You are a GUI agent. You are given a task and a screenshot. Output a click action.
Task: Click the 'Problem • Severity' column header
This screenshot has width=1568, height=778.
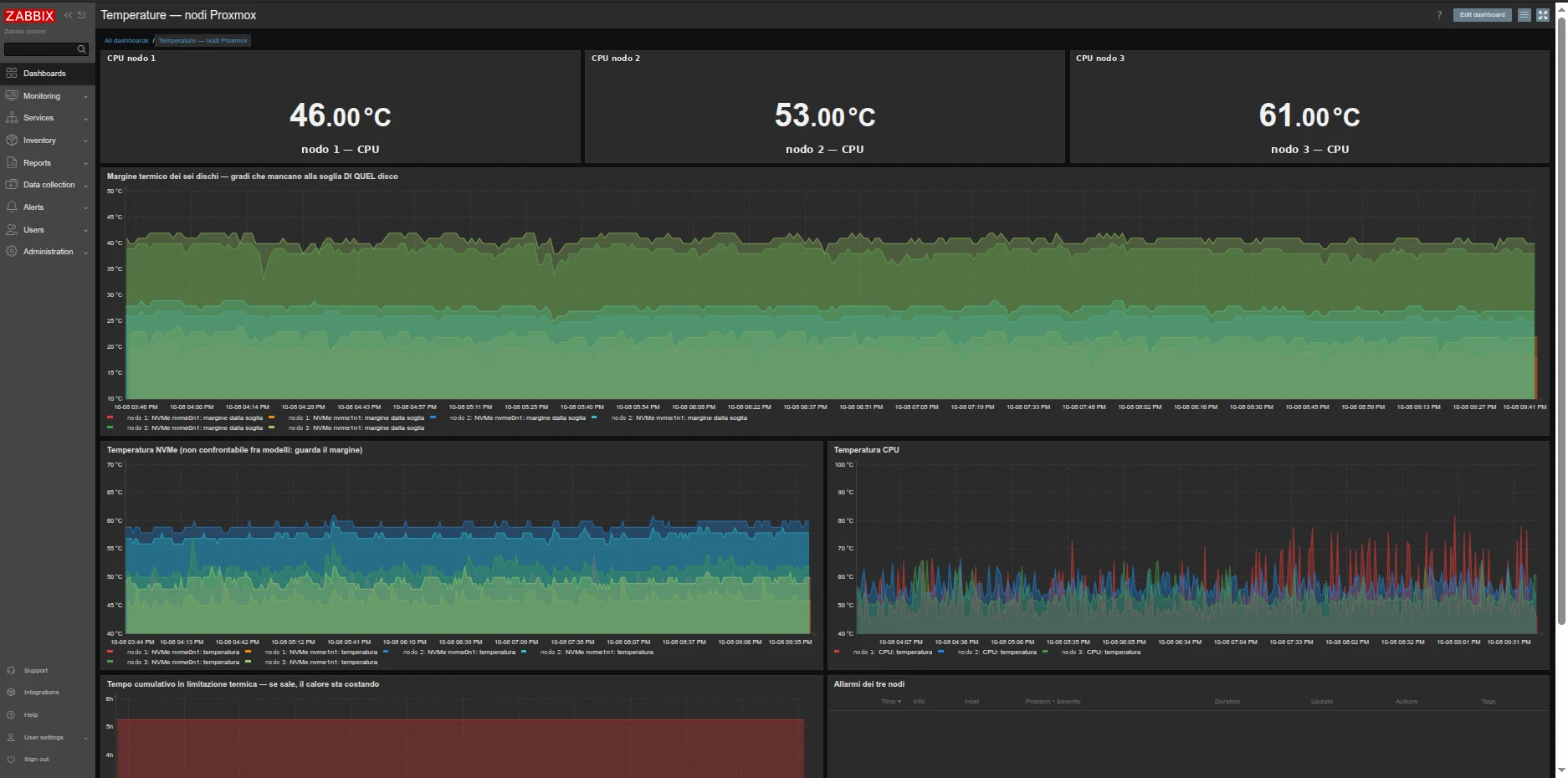(x=1053, y=702)
